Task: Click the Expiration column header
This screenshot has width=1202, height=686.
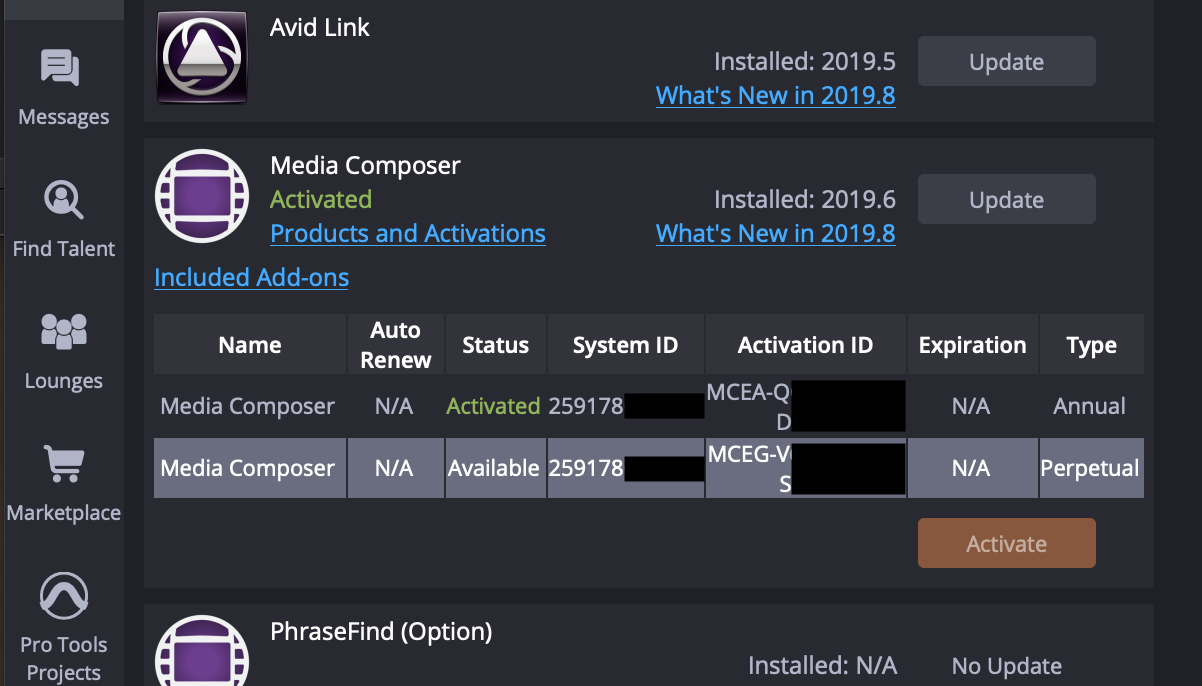Action: coord(972,346)
